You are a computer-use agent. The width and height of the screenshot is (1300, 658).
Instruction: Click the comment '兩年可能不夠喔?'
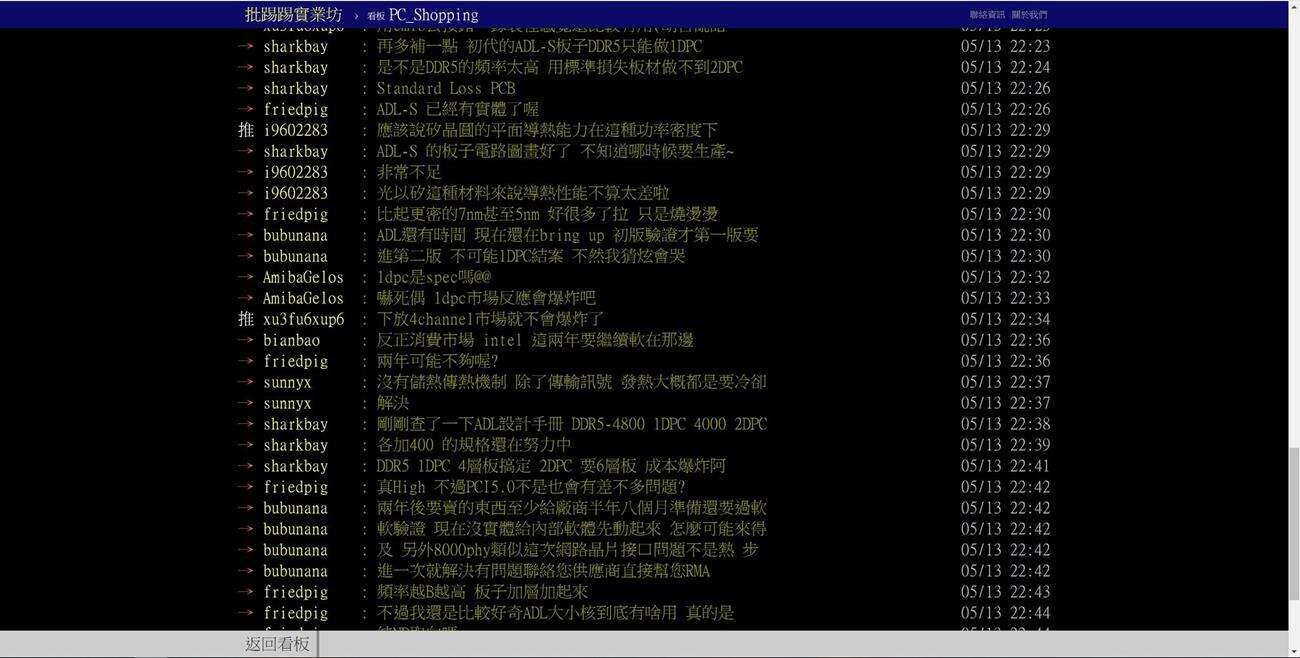pyautogui.click(x=437, y=361)
